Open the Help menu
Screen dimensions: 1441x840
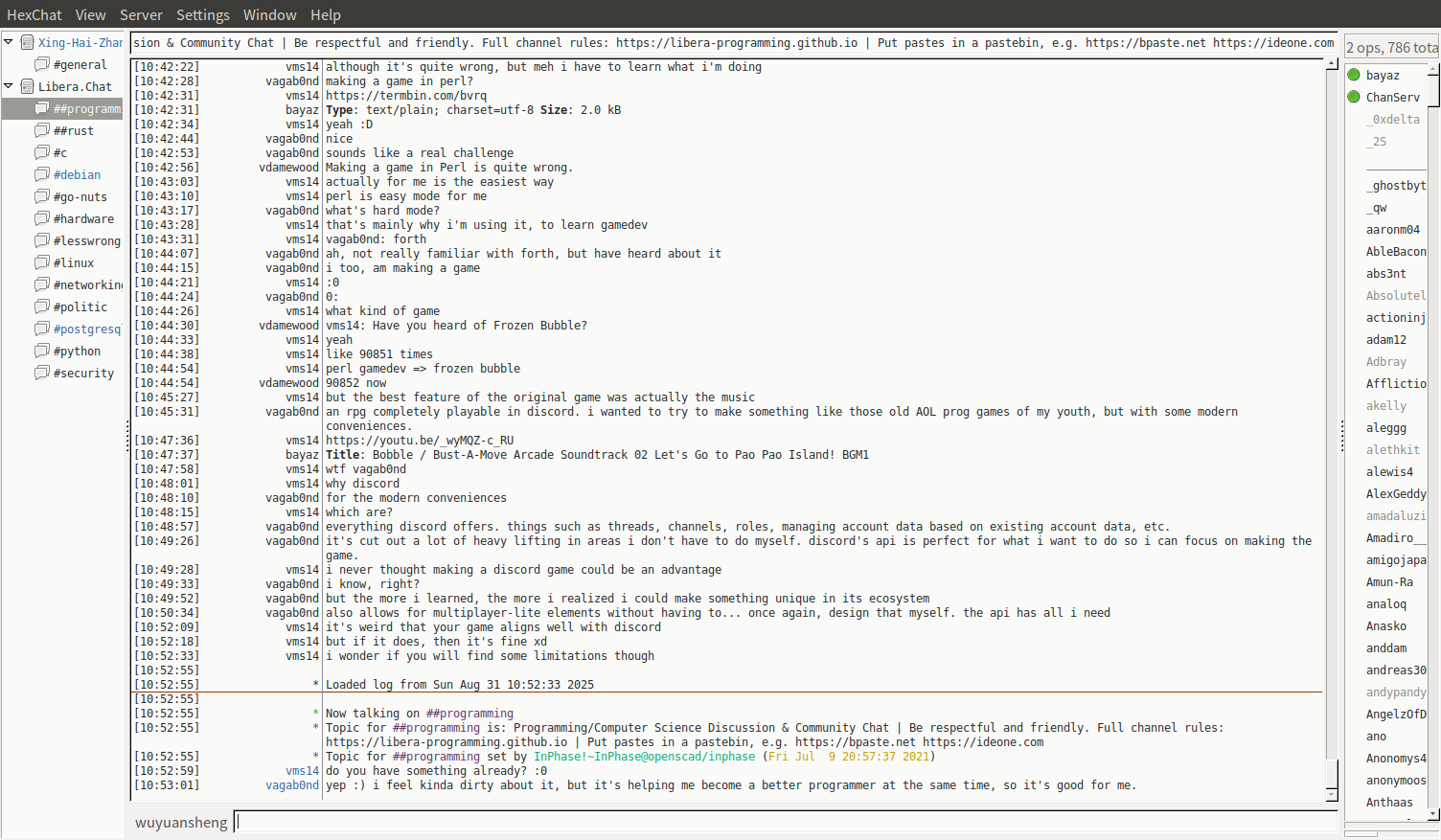tap(326, 14)
